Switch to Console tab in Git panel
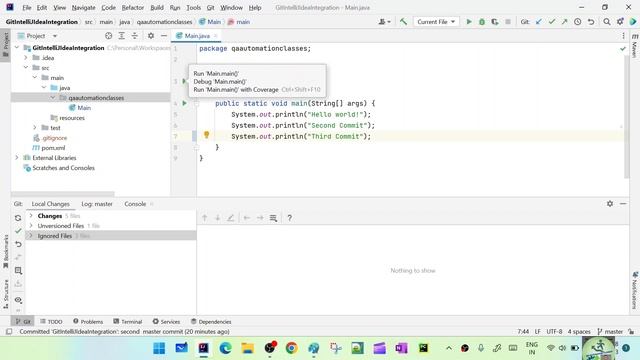Image resolution: width=640 pixels, height=360 pixels. [x=135, y=204]
